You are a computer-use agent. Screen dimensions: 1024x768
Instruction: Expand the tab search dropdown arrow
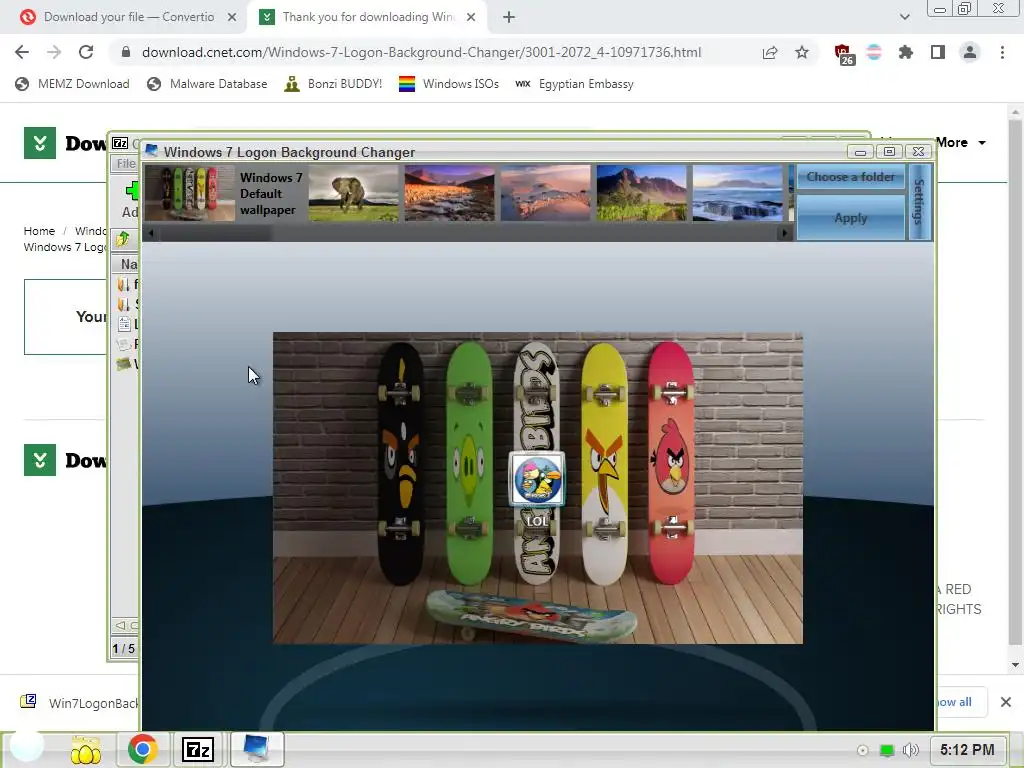pos(904,17)
